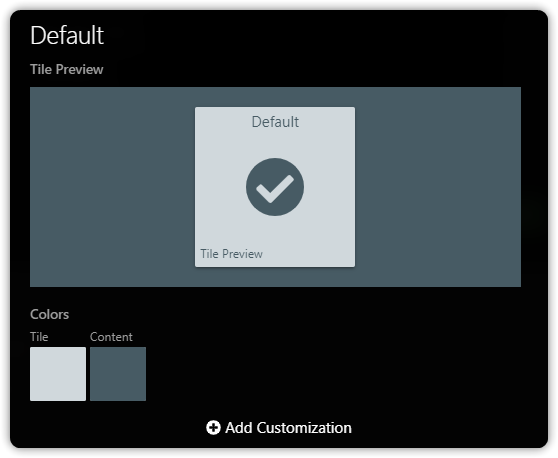Click the Add Customization button text
Screen dimensions: 558x458
pyautogui.click(x=288, y=428)
